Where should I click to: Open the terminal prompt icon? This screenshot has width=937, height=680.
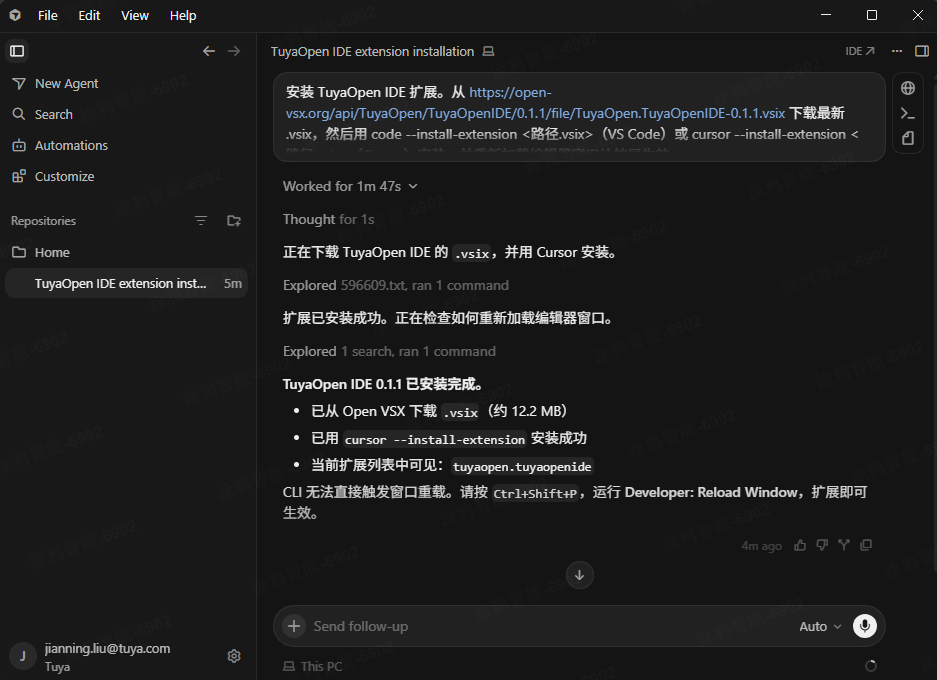pyautogui.click(x=908, y=114)
